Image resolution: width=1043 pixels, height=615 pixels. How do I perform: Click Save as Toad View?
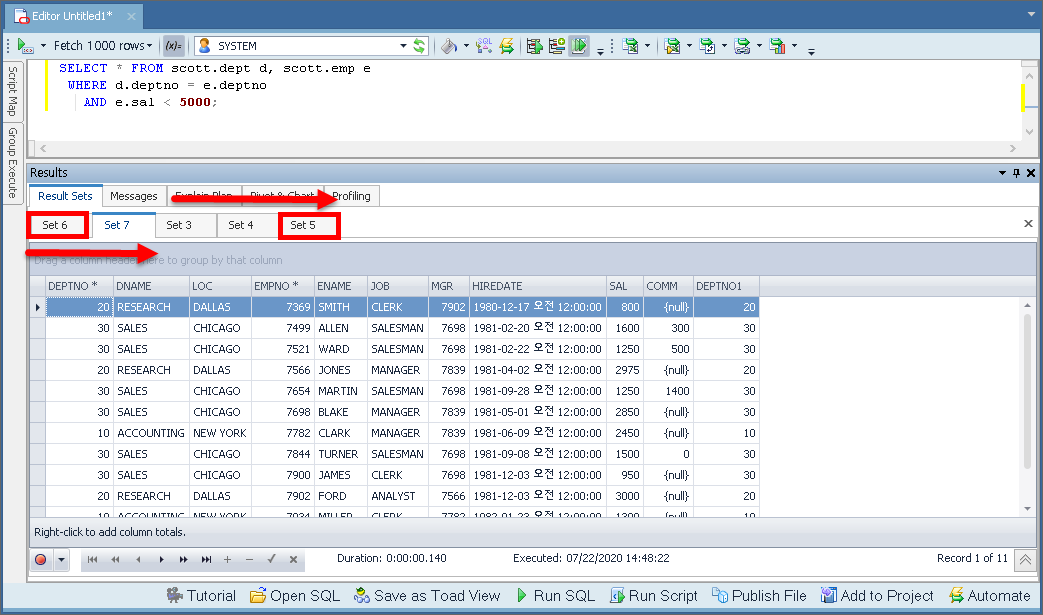pos(427,596)
